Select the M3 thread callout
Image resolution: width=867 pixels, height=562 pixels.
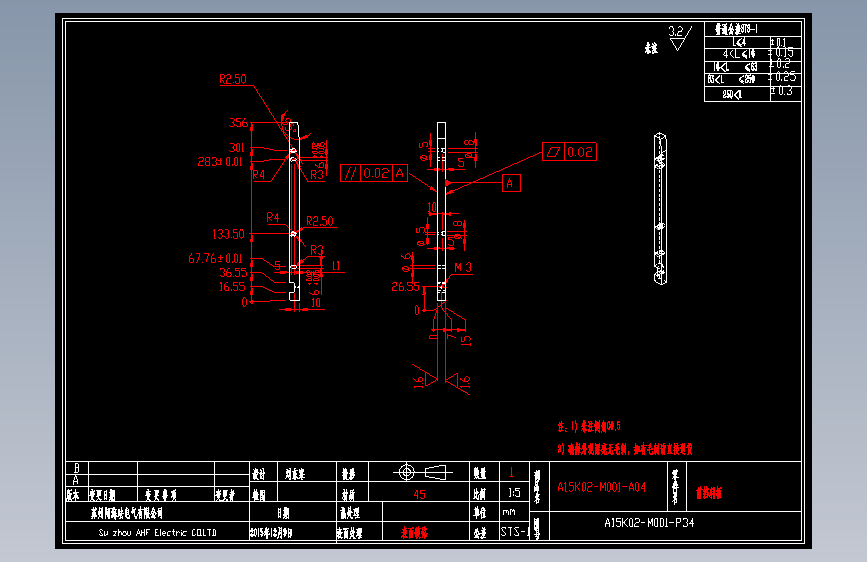pos(463,268)
